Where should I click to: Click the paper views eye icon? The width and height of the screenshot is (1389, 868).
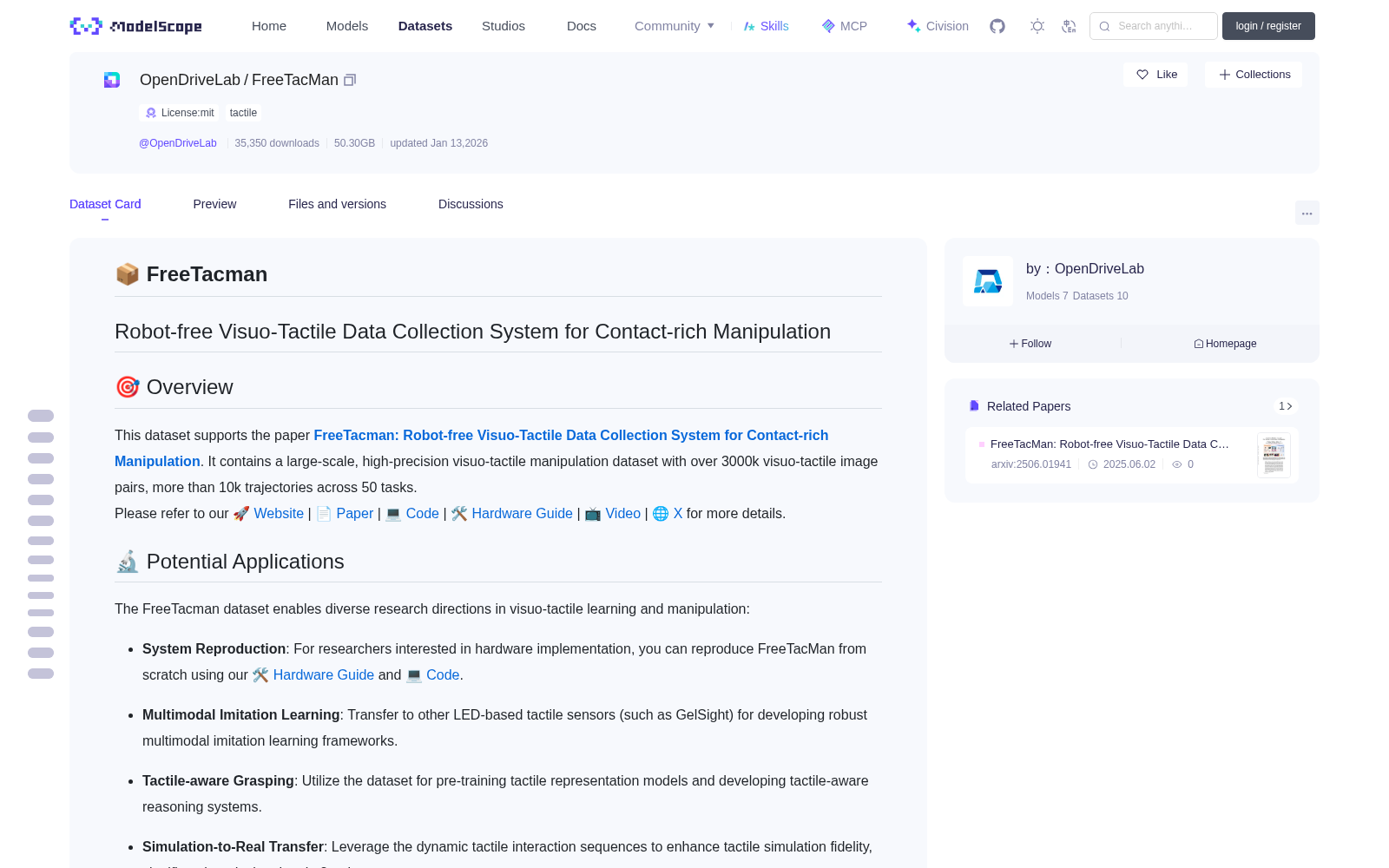[x=1177, y=464]
